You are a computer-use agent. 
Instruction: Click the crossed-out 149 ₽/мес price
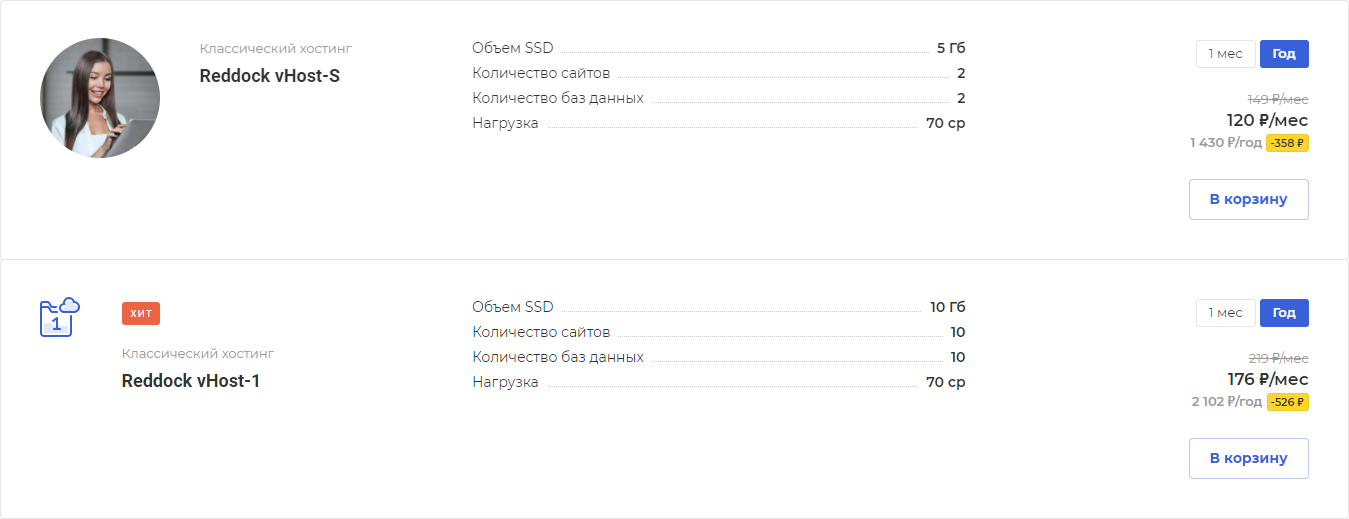(x=1278, y=99)
